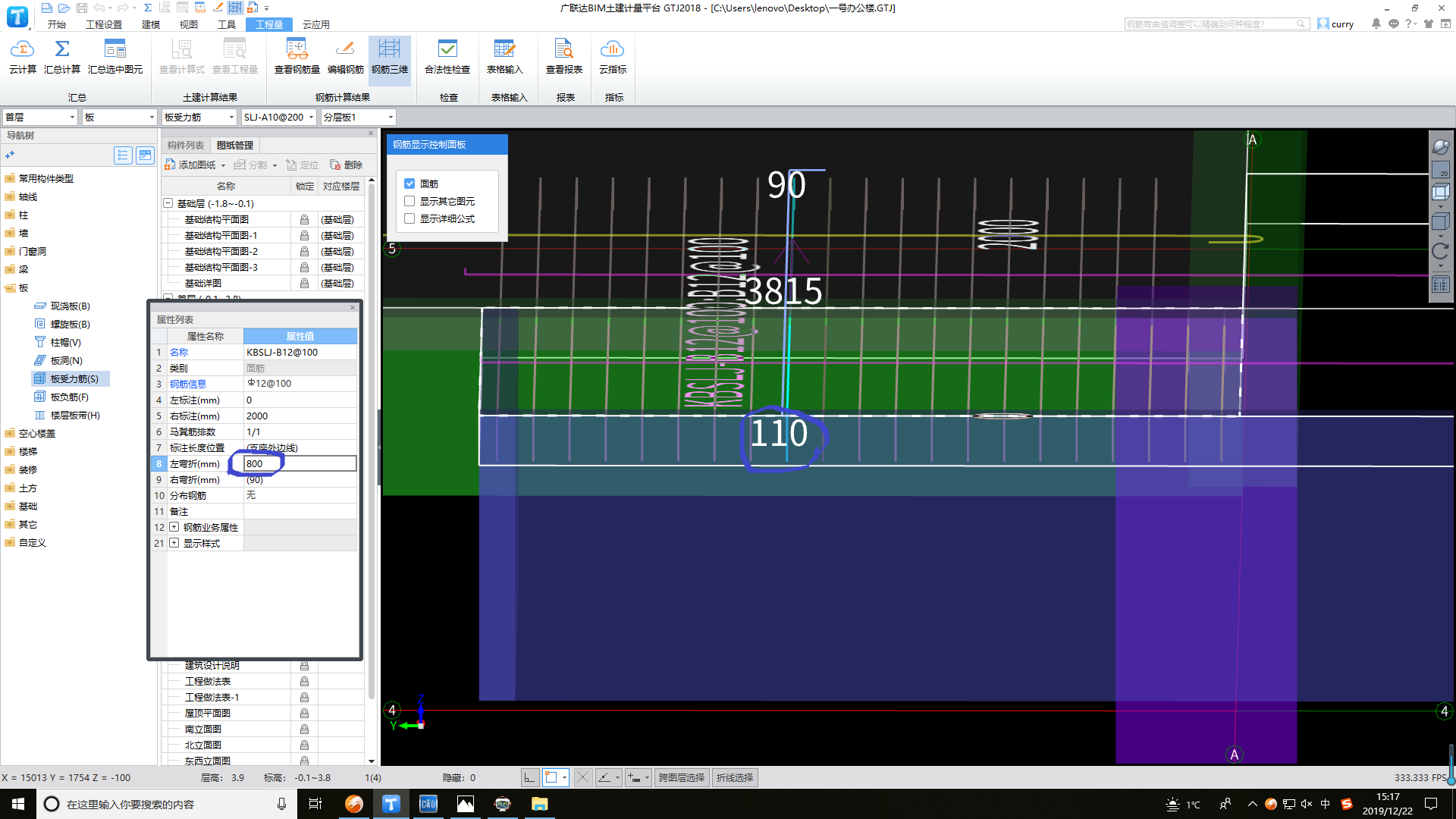Click the 2D view toggle on right toolbar
This screenshot has width=1456, height=819.
point(1440,169)
